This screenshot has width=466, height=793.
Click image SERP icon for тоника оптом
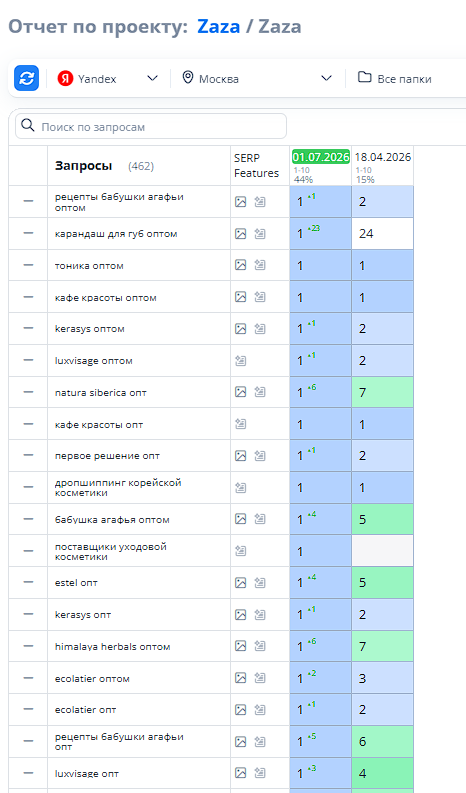(240, 265)
